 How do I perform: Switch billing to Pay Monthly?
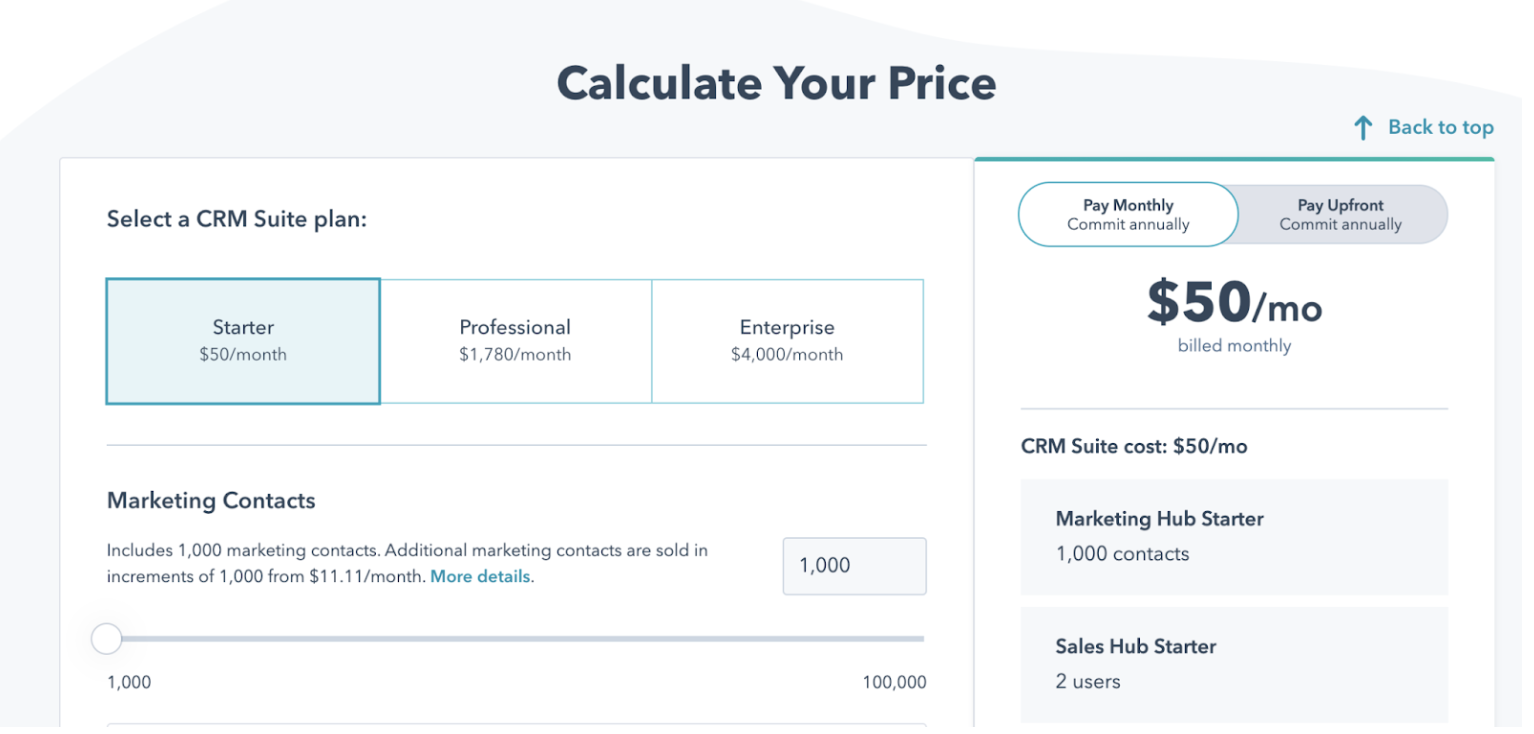(1128, 214)
